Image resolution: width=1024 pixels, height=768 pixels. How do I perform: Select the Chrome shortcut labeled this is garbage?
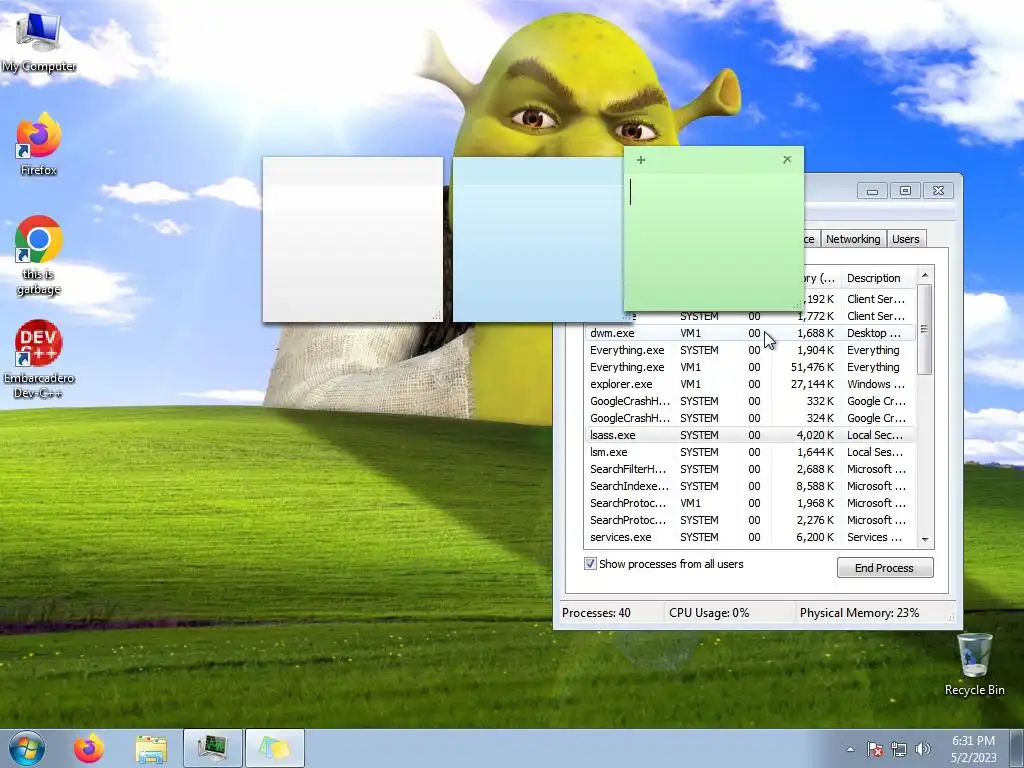[39, 256]
